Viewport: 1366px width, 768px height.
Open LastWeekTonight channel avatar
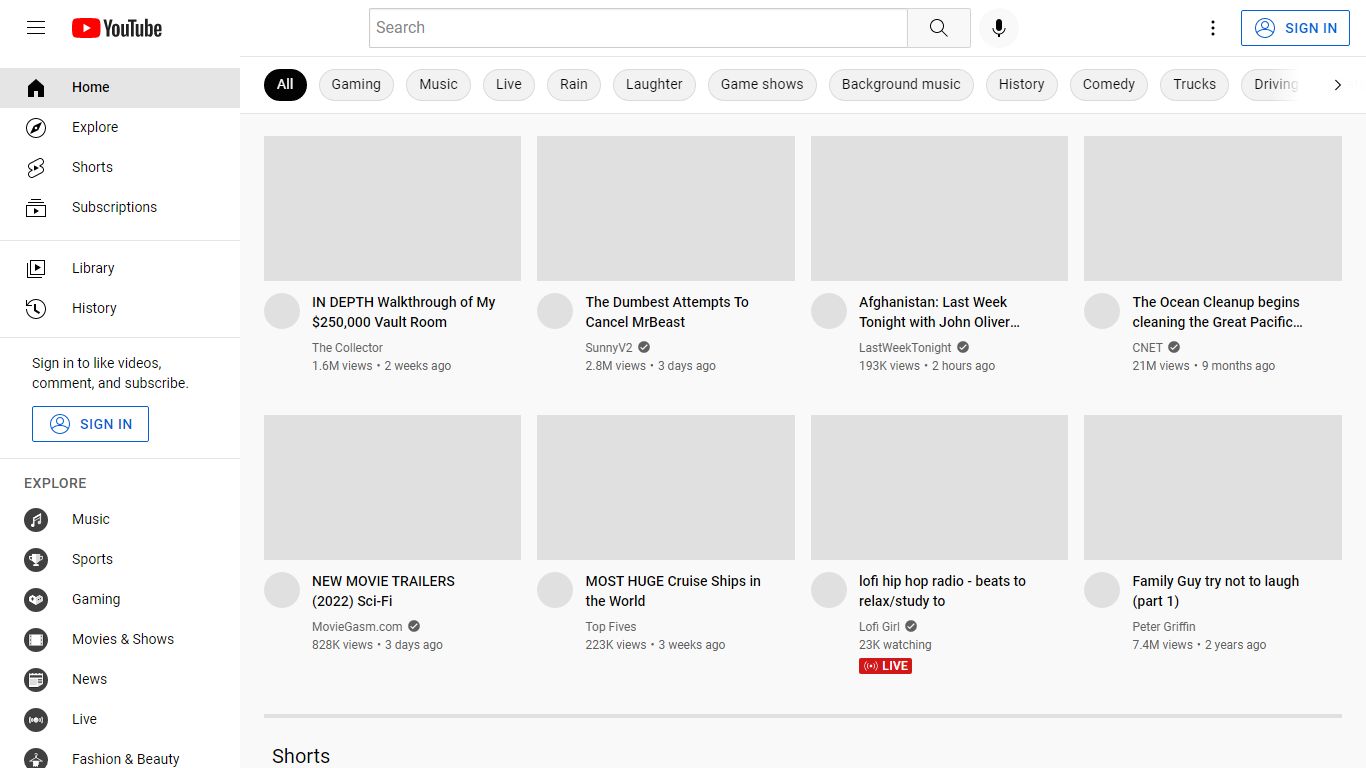pos(829,311)
